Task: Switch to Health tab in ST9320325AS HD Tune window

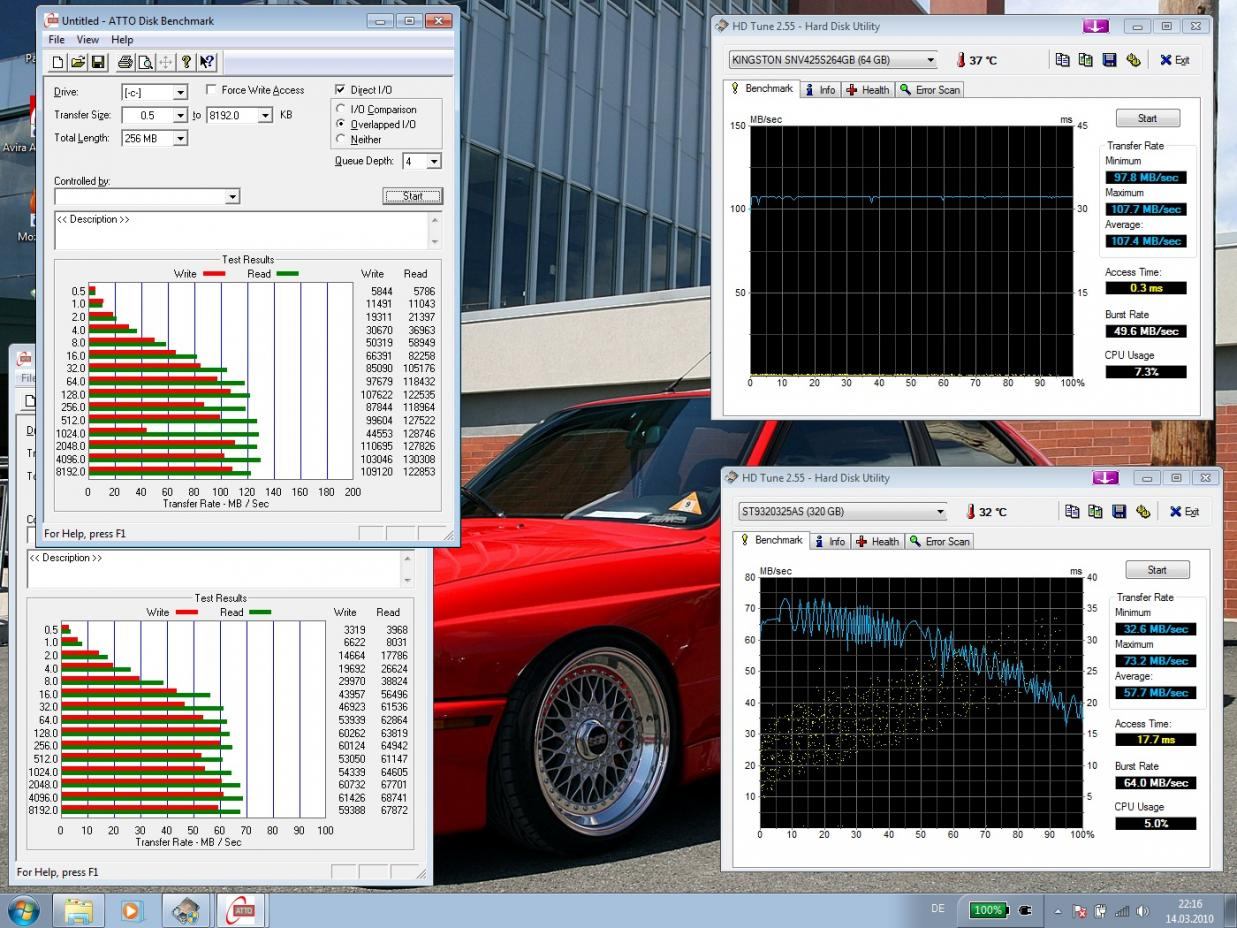Action: click(x=878, y=542)
